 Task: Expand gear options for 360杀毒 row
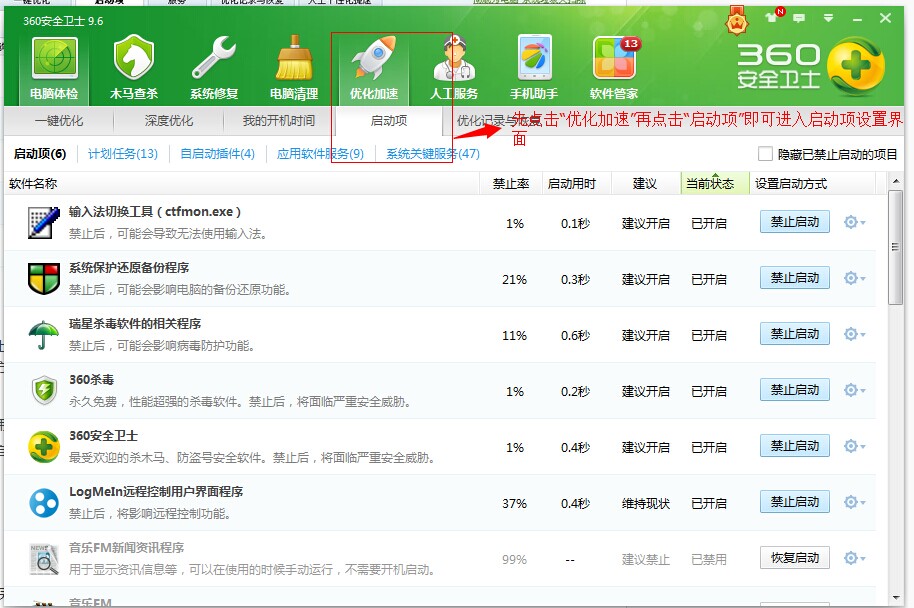coord(854,390)
